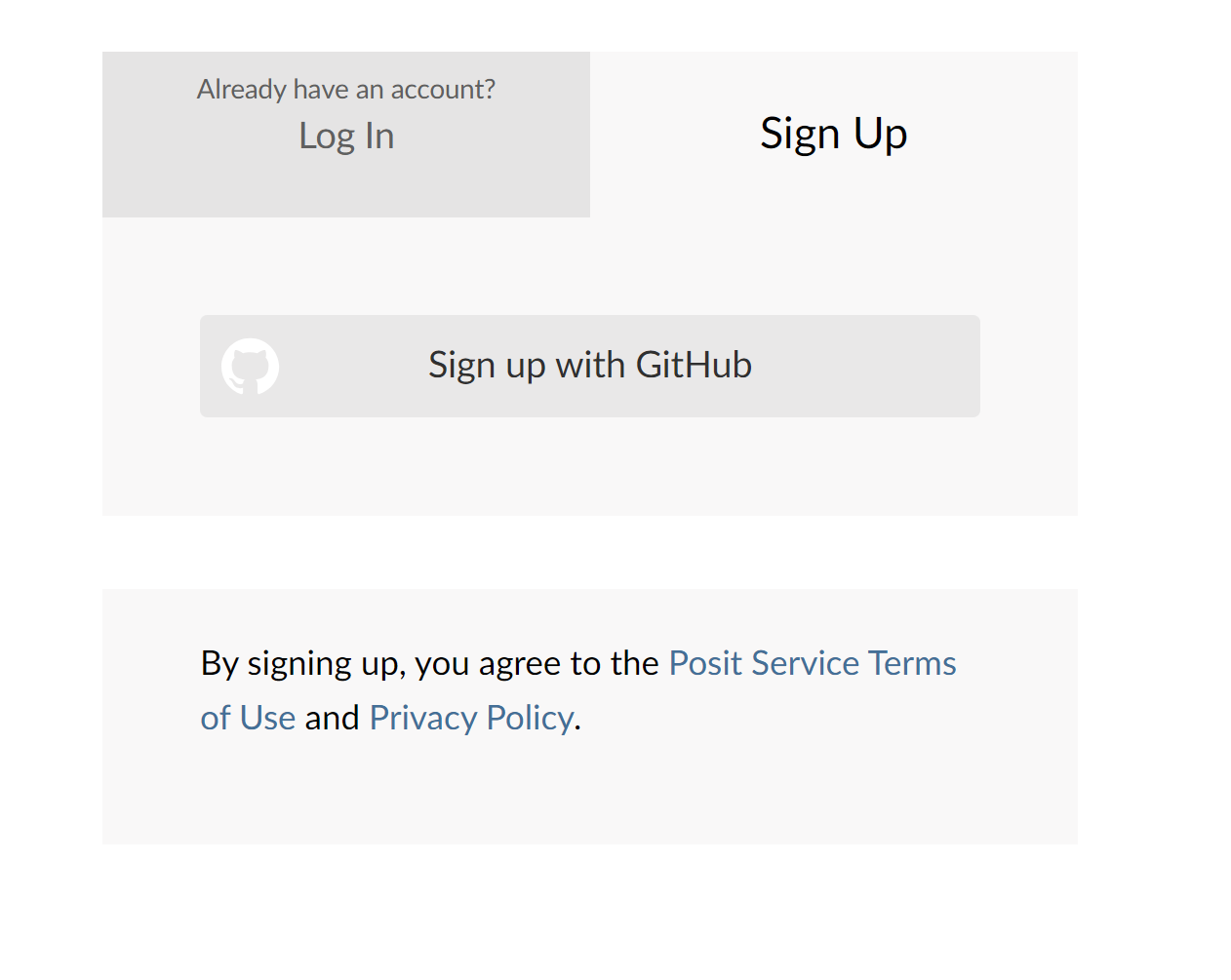Click the word "account?" above Log In
Viewport: 1231px width, 980px height.
tap(443, 90)
